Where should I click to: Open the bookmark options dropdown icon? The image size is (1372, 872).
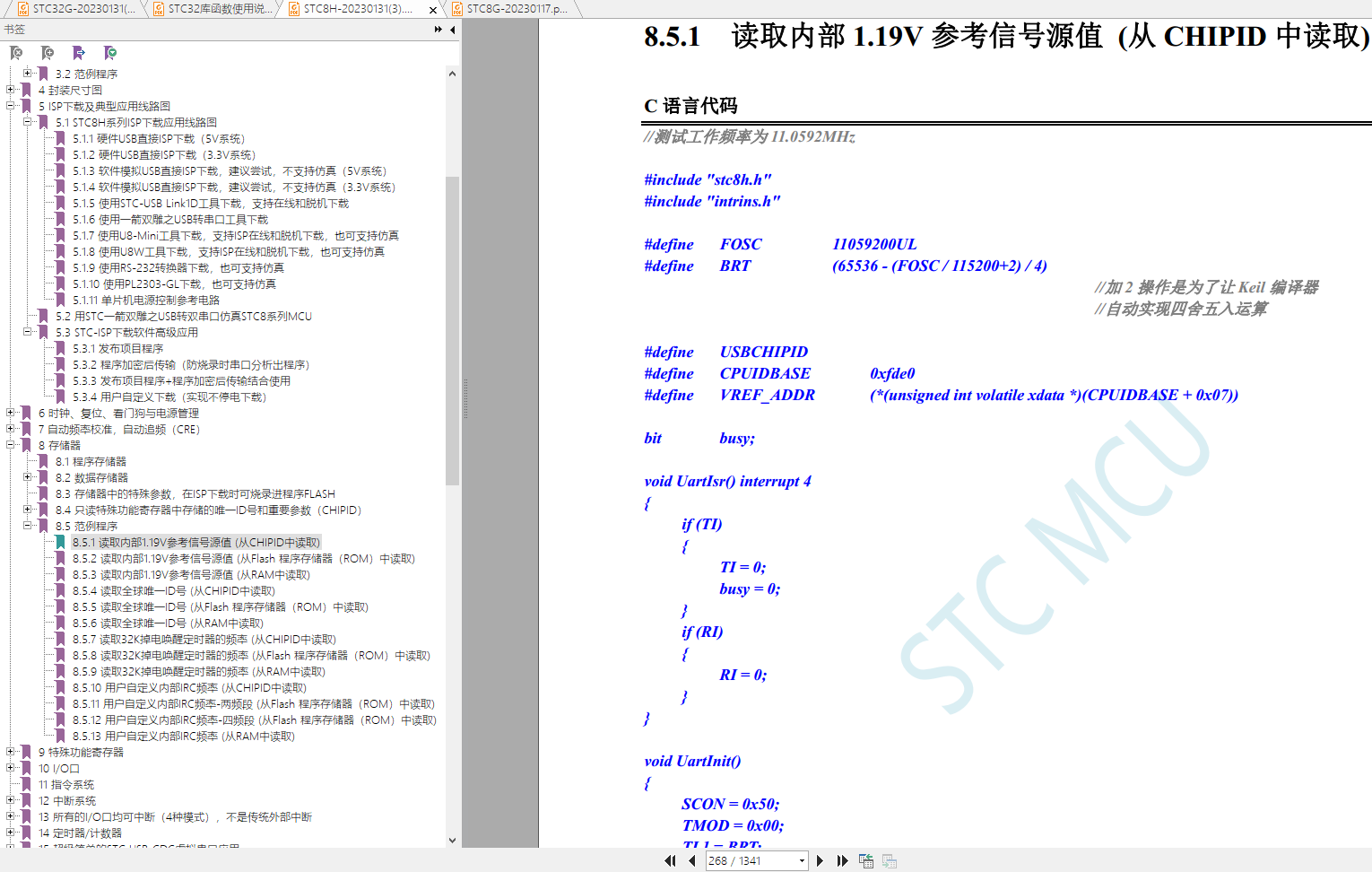[x=110, y=53]
